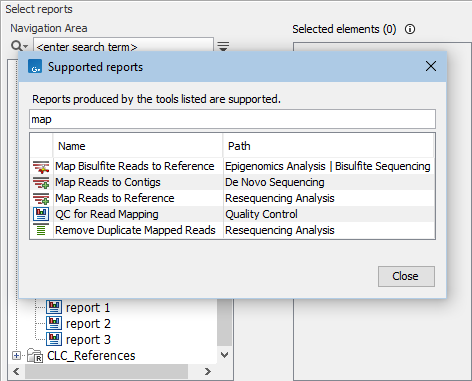The height and width of the screenshot is (381, 472).
Task: Click the left arrow of the navigation horizontal scrollbar
Action: pyautogui.click(x=16, y=371)
